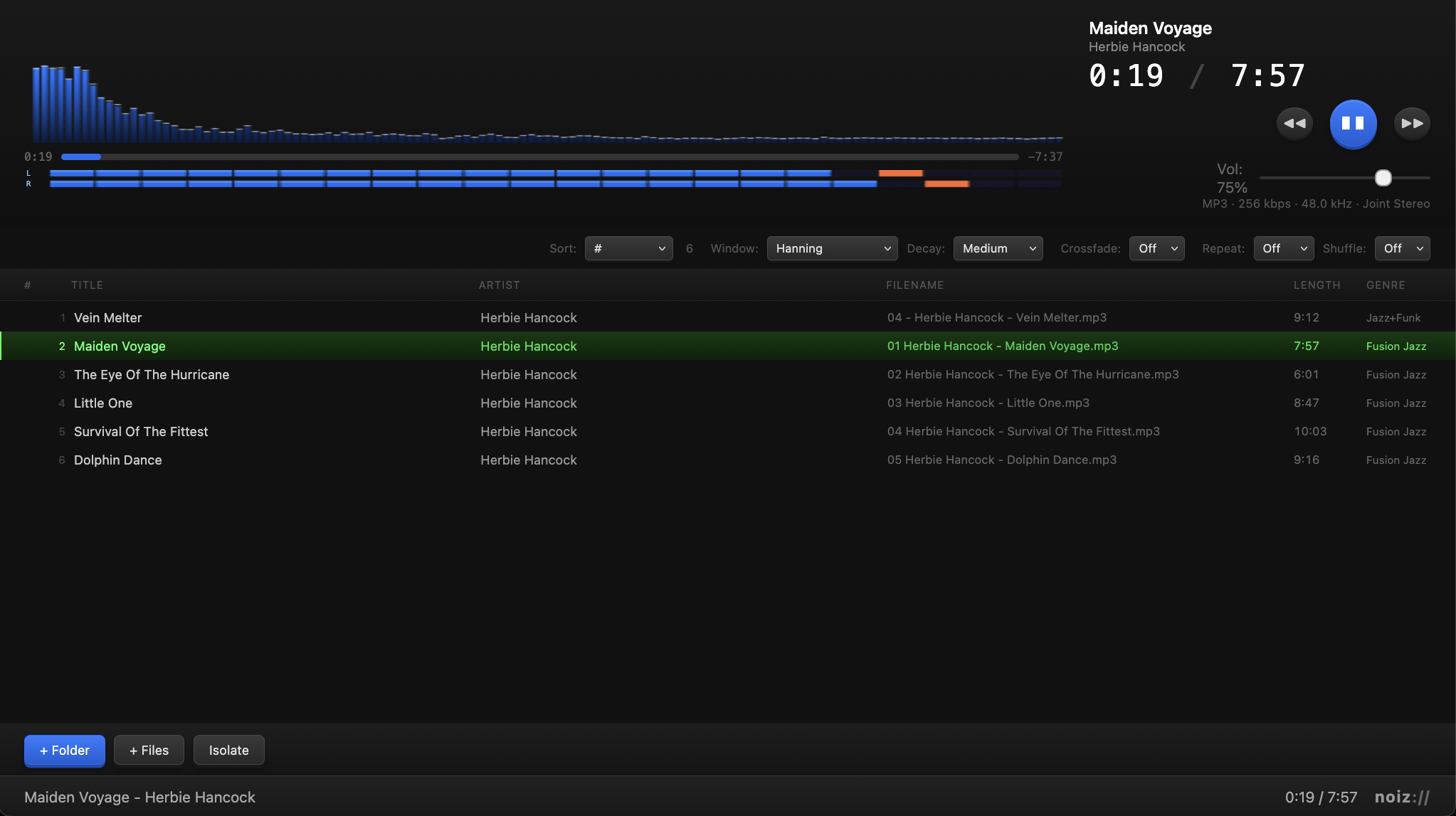Click the Maiden Voyage now-playing heading
This screenshot has width=1456, height=816.
tap(1150, 28)
